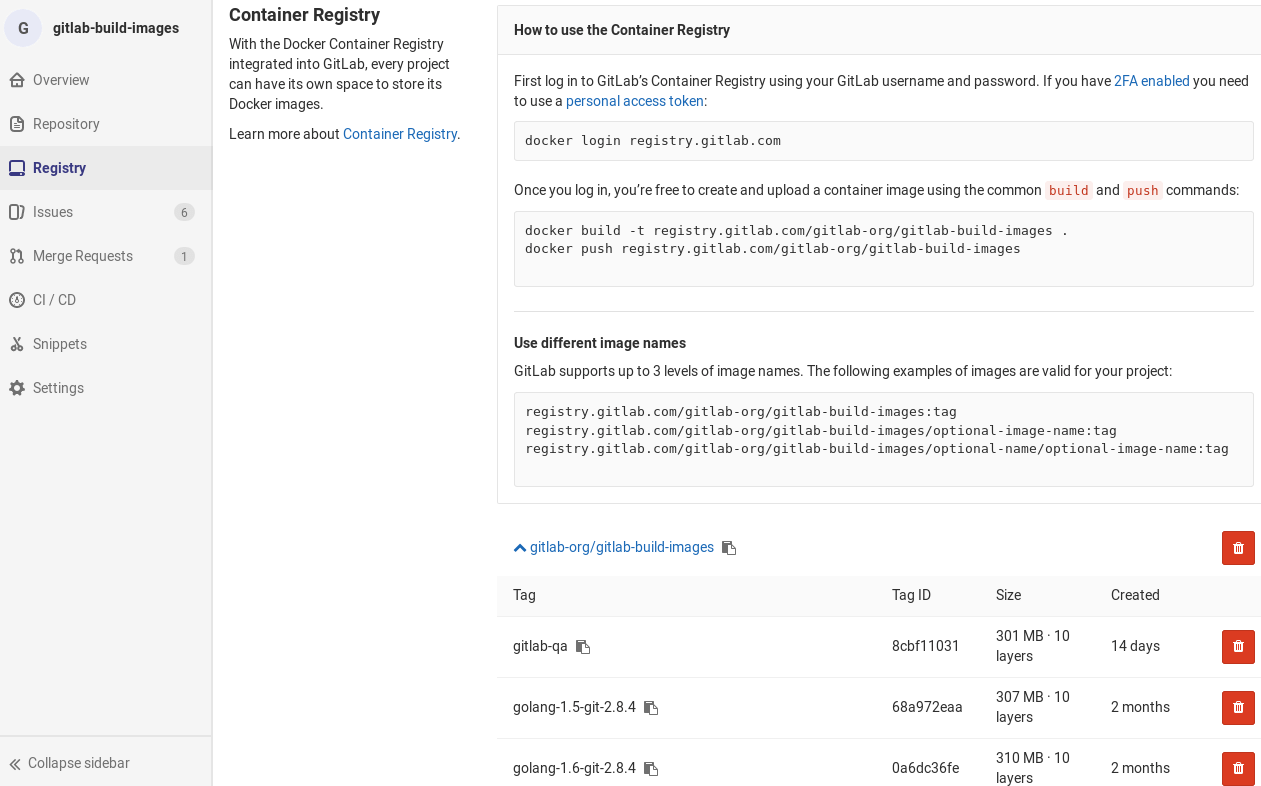Image resolution: width=1261 pixels, height=786 pixels.
Task: Collapse the sidebar
Action: pyautogui.click(x=70, y=762)
